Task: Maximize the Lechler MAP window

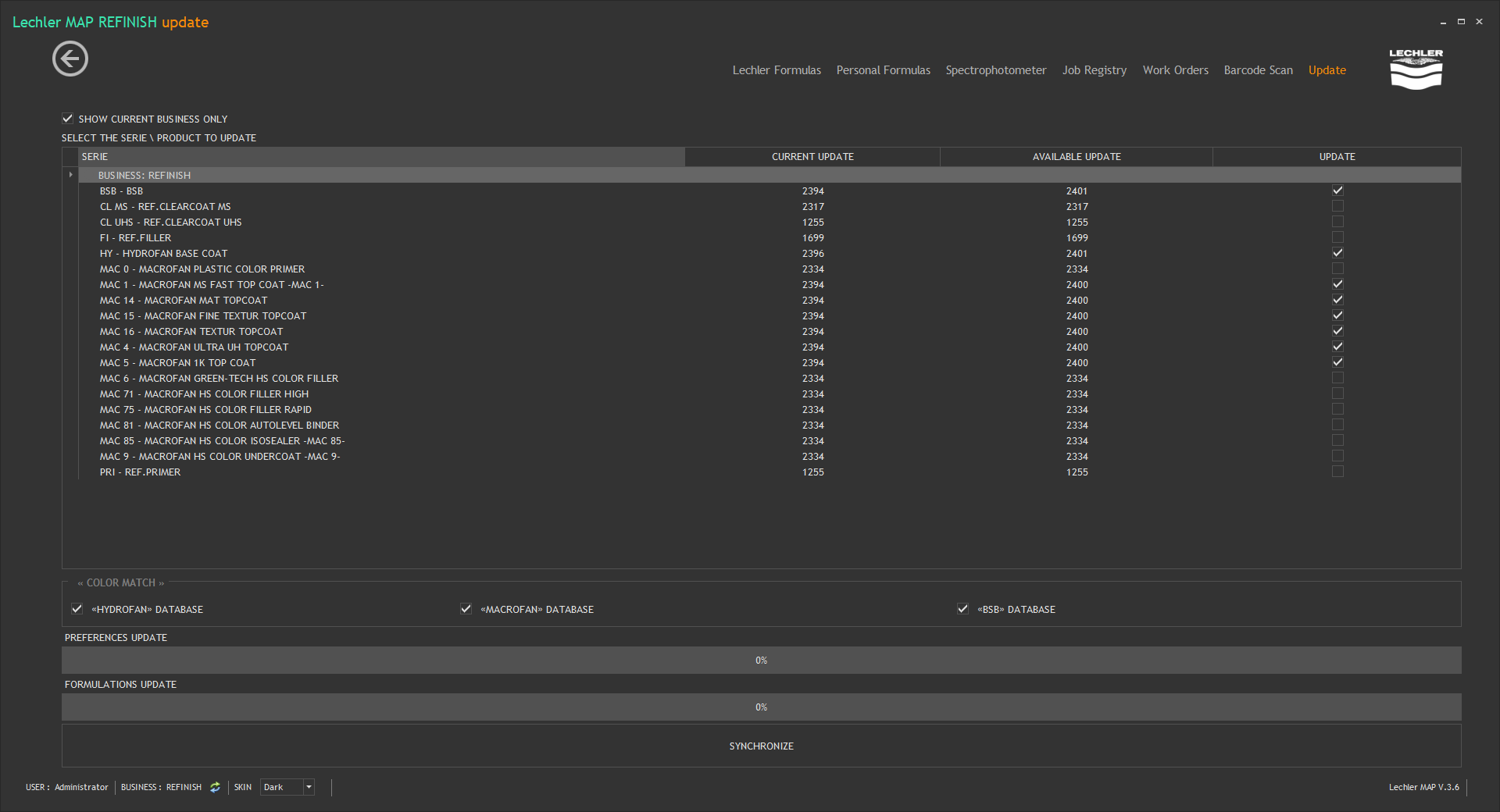Action: 1461,22
